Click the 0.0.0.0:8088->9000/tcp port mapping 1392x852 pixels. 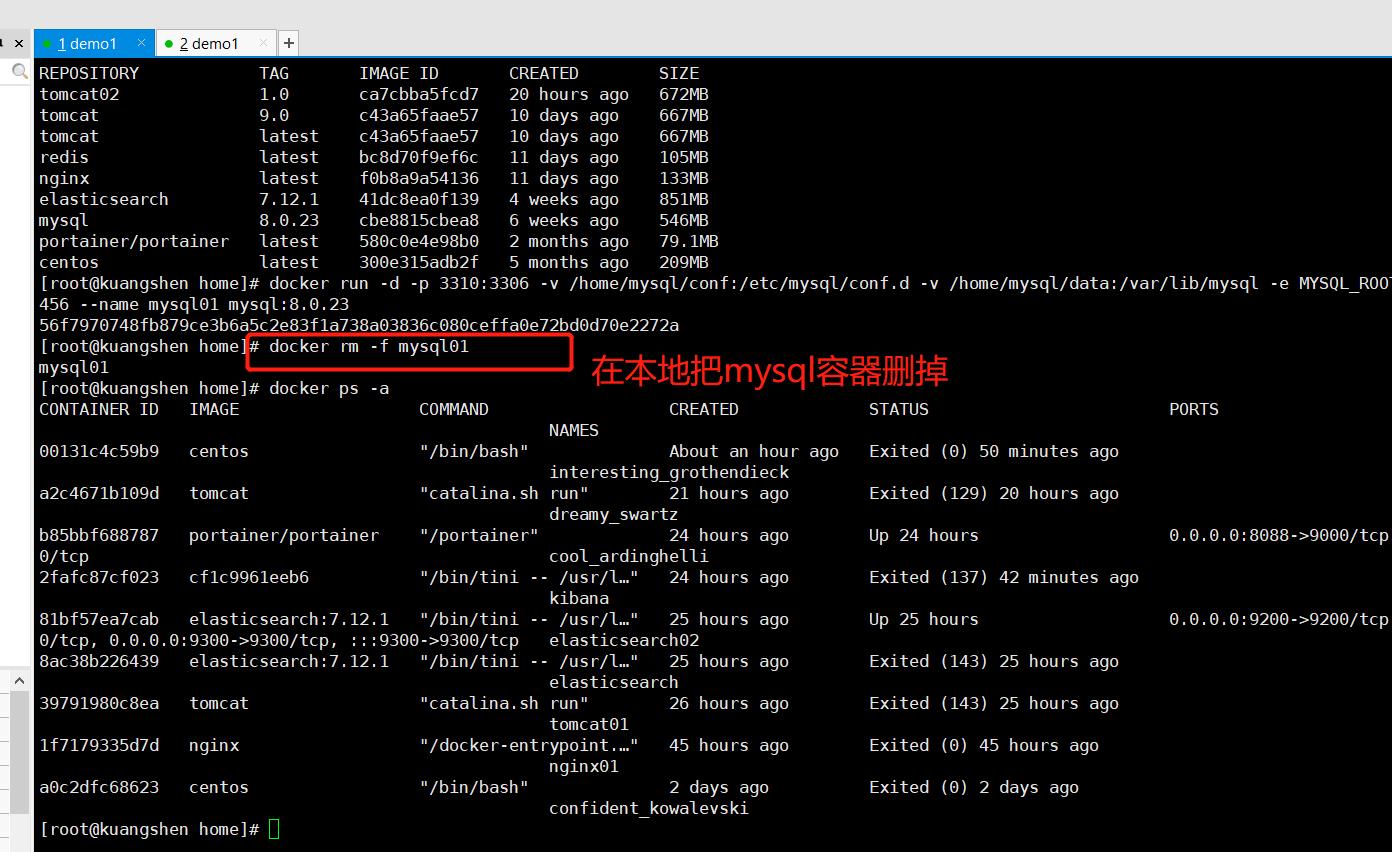(x=1279, y=535)
